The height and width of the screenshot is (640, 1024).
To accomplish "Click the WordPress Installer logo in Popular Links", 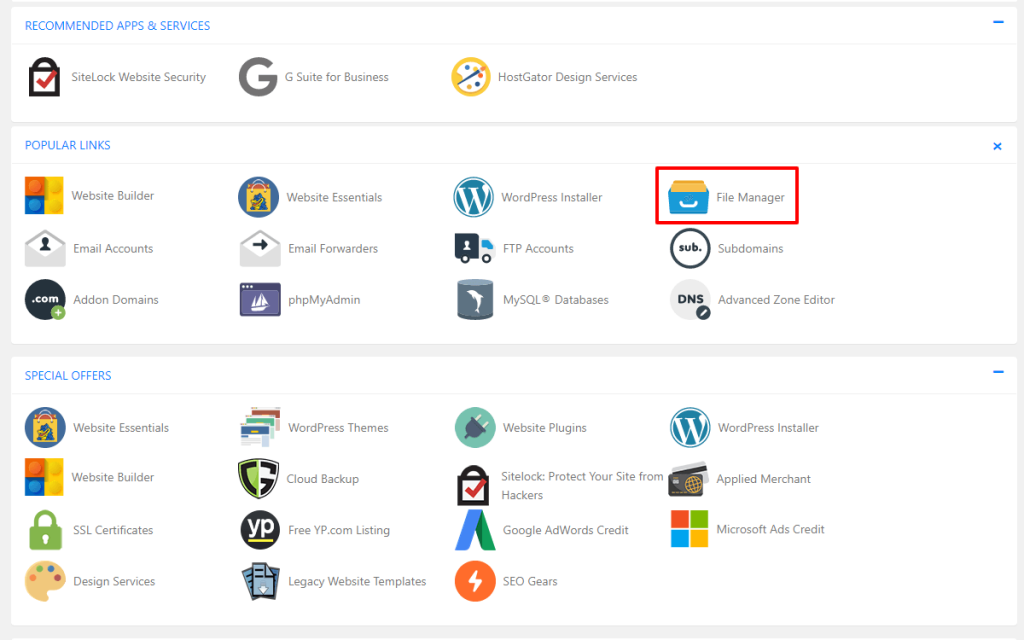I will point(473,197).
